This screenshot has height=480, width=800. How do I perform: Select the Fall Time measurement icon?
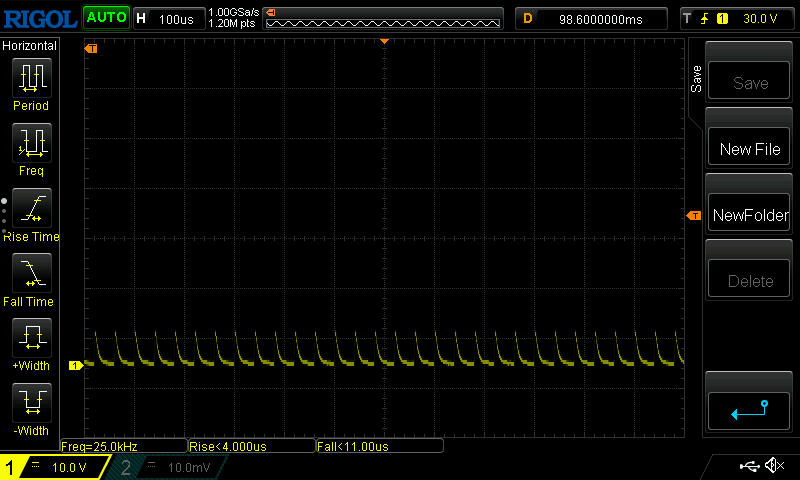pyautogui.click(x=32, y=272)
